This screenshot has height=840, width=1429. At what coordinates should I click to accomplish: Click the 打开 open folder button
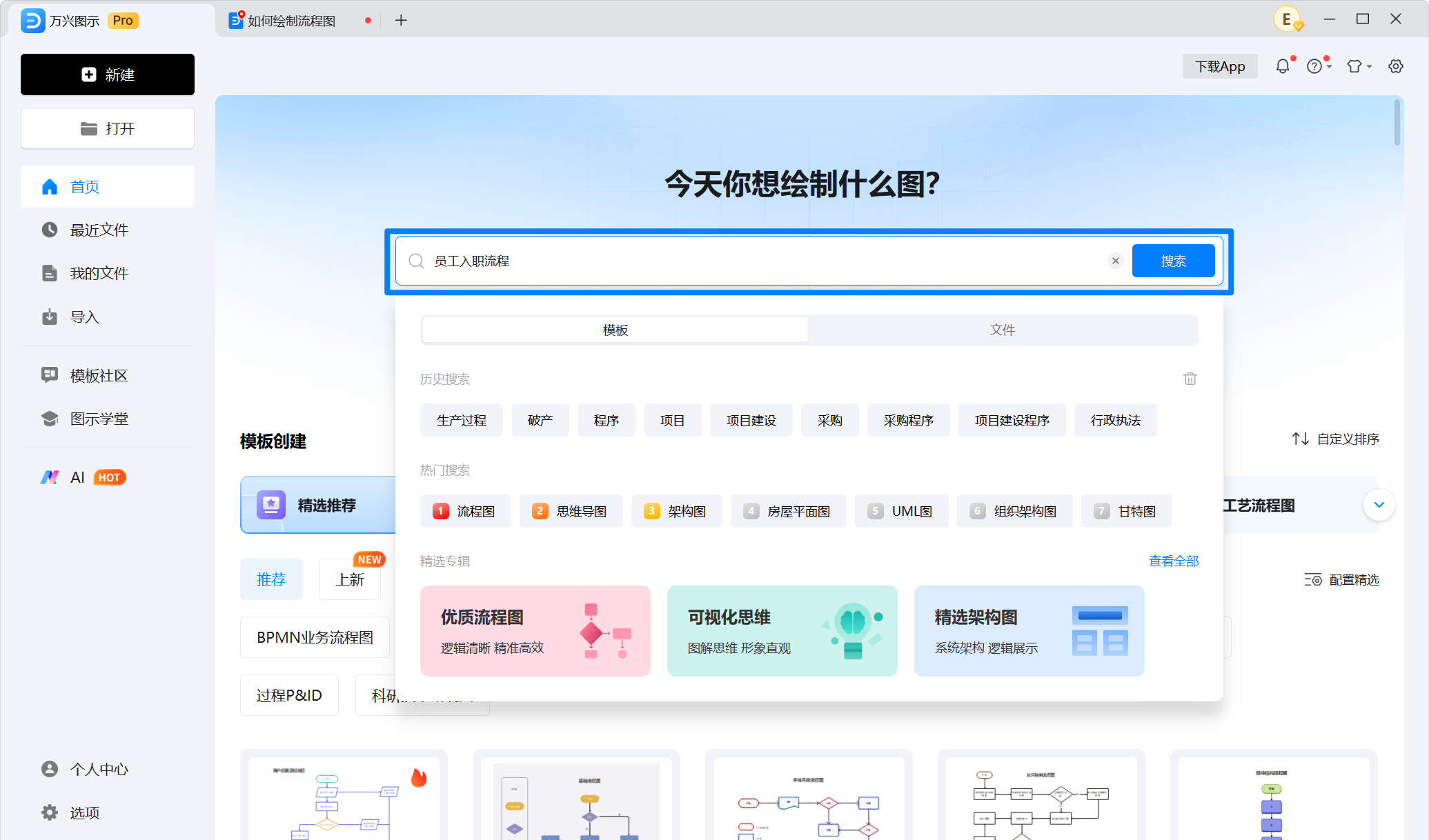pyautogui.click(x=108, y=128)
